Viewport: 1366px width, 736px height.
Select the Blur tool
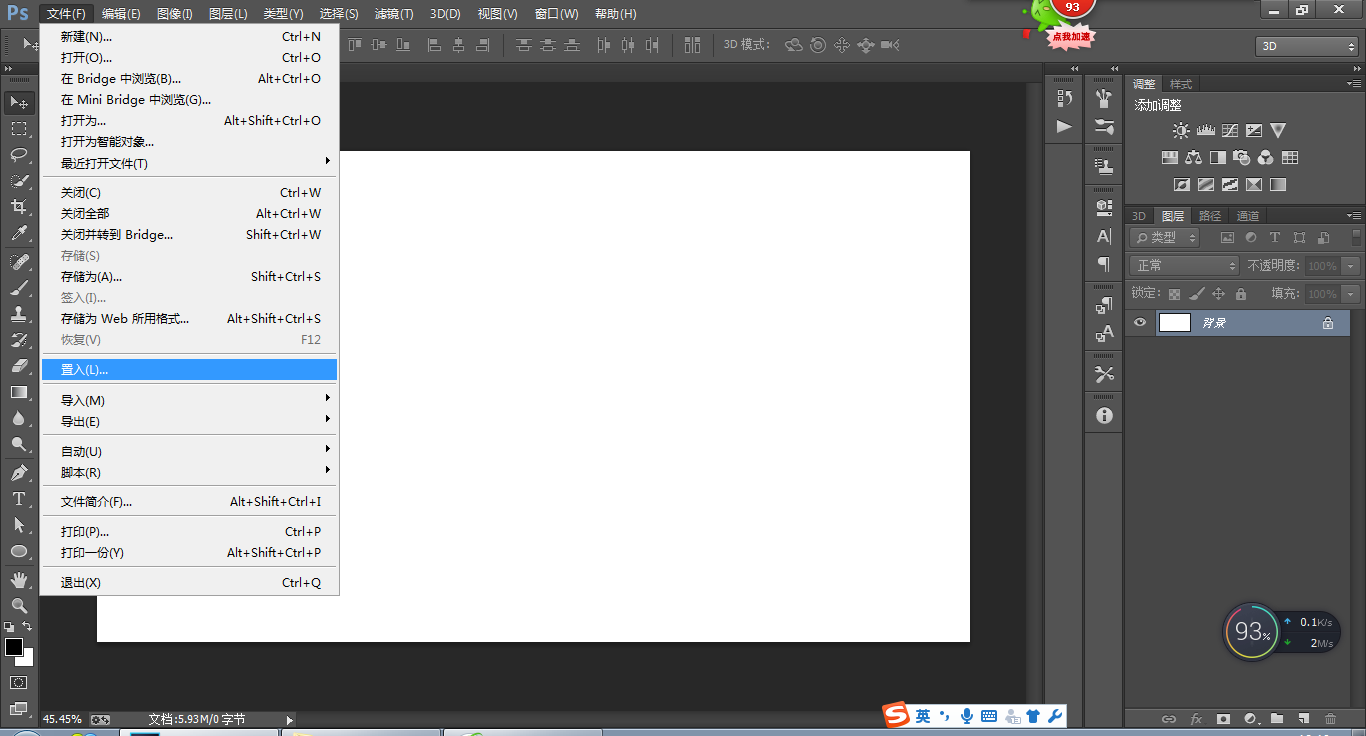[x=19, y=418]
